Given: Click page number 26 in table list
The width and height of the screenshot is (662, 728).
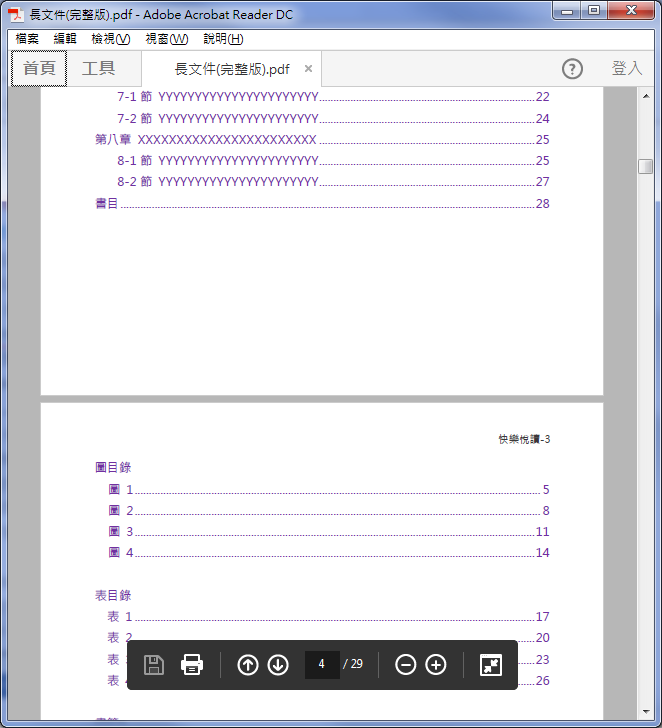Looking at the screenshot, I should point(543,681).
